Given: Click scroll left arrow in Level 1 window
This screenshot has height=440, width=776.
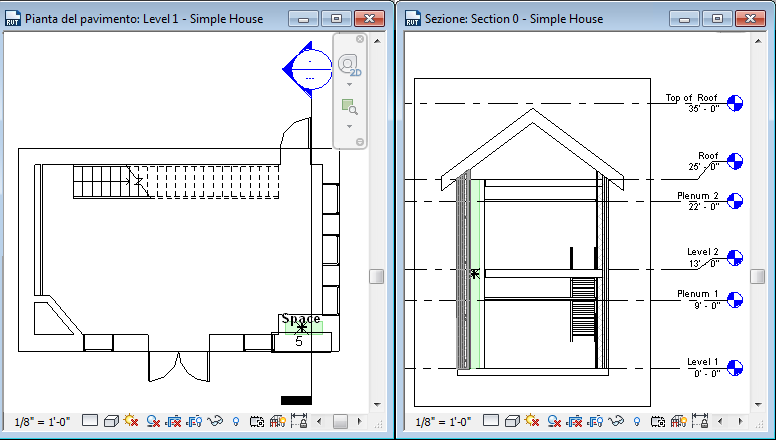Looking at the screenshot, I should (319, 422).
